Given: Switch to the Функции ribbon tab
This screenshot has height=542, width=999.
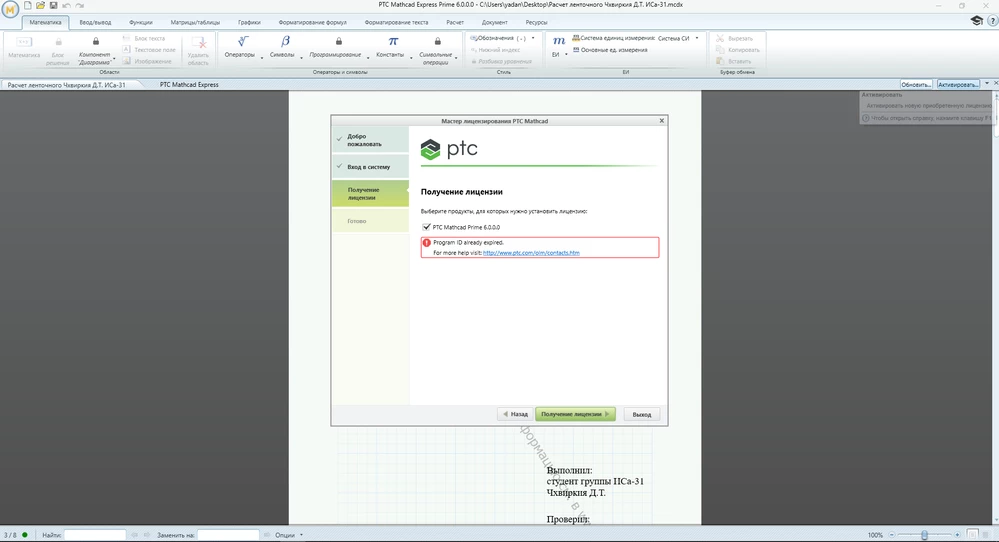Looking at the screenshot, I should click(x=141, y=22).
